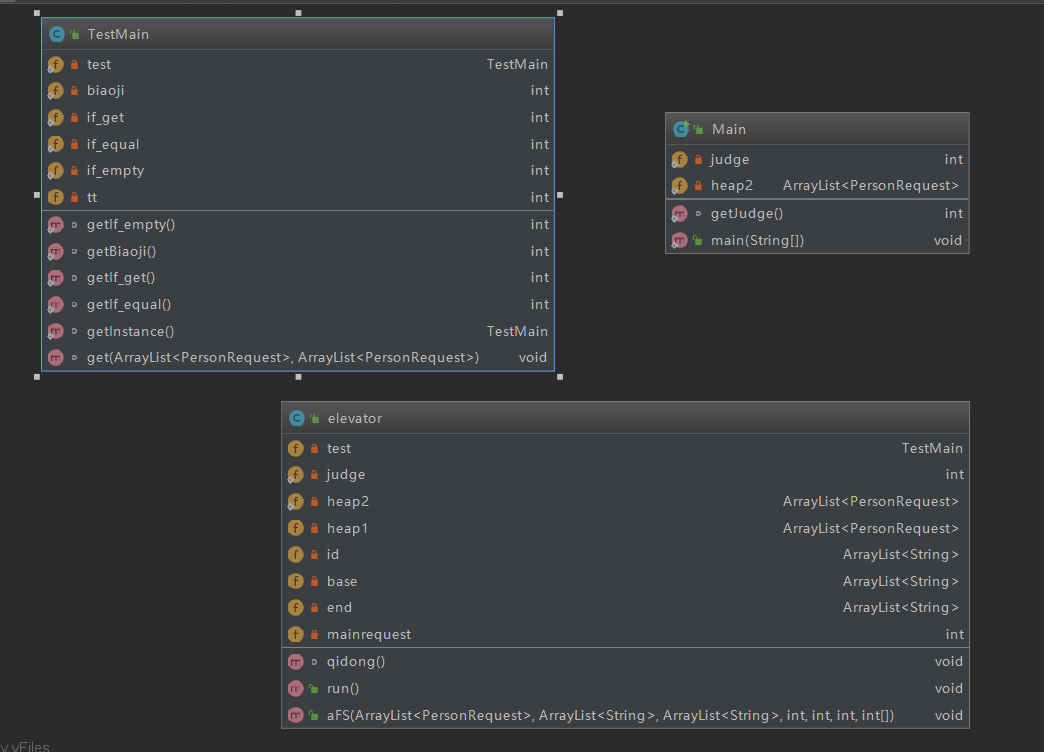Click the field icon for id in elevator
Image resolution: width=1044 pixels, height=752 pixels.
coord(296,555)
